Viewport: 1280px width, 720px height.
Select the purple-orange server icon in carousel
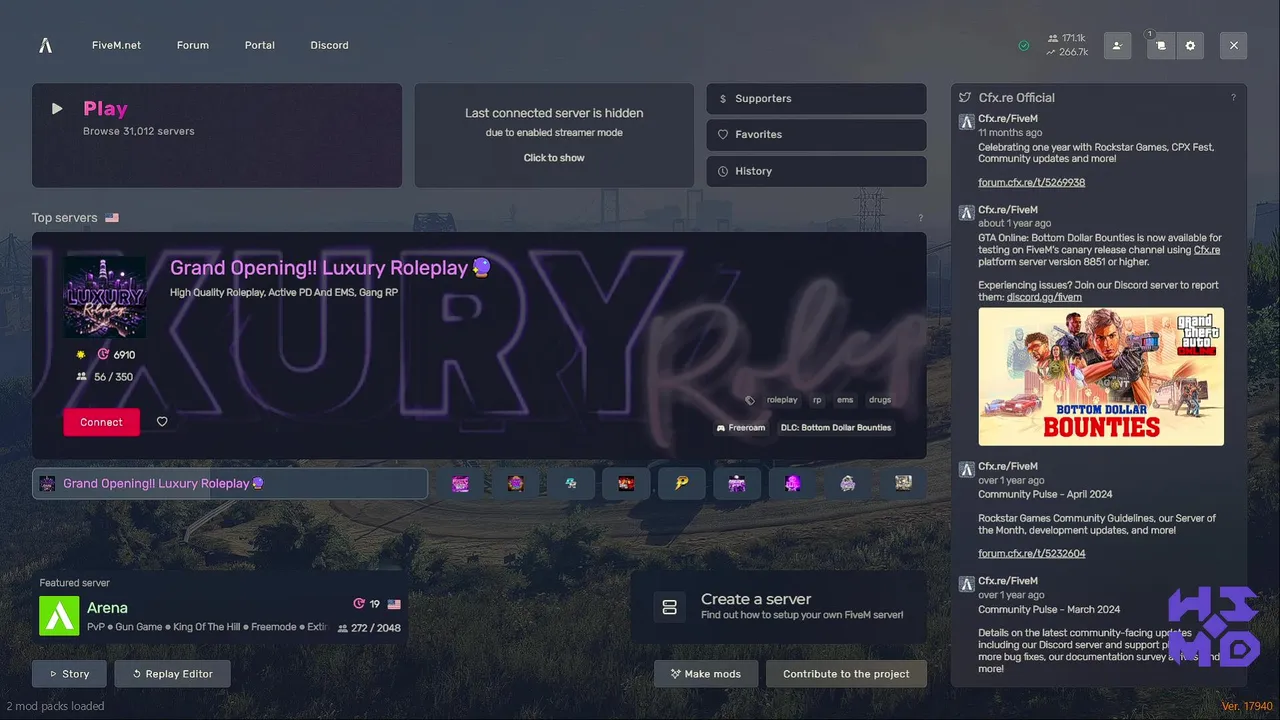click(x=515, y=483)
